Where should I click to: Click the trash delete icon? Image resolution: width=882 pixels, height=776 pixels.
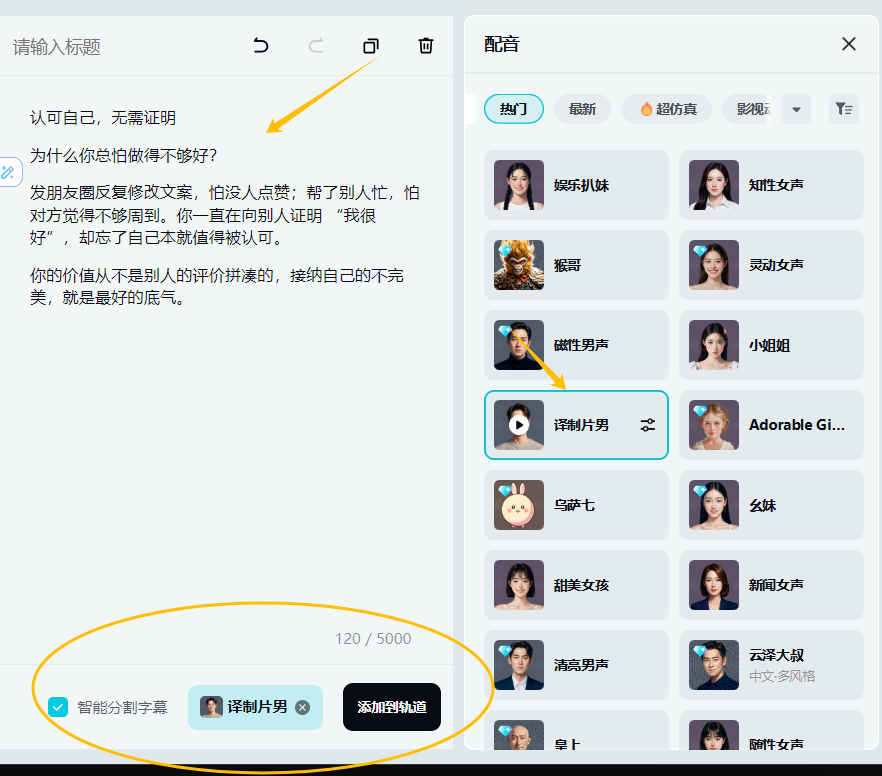tap(426, 46)
